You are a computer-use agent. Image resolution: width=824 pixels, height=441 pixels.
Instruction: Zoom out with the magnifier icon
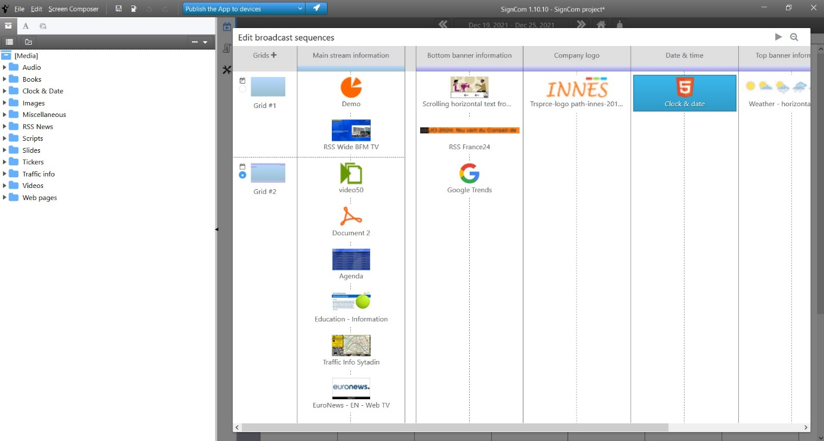click(794, 37)
